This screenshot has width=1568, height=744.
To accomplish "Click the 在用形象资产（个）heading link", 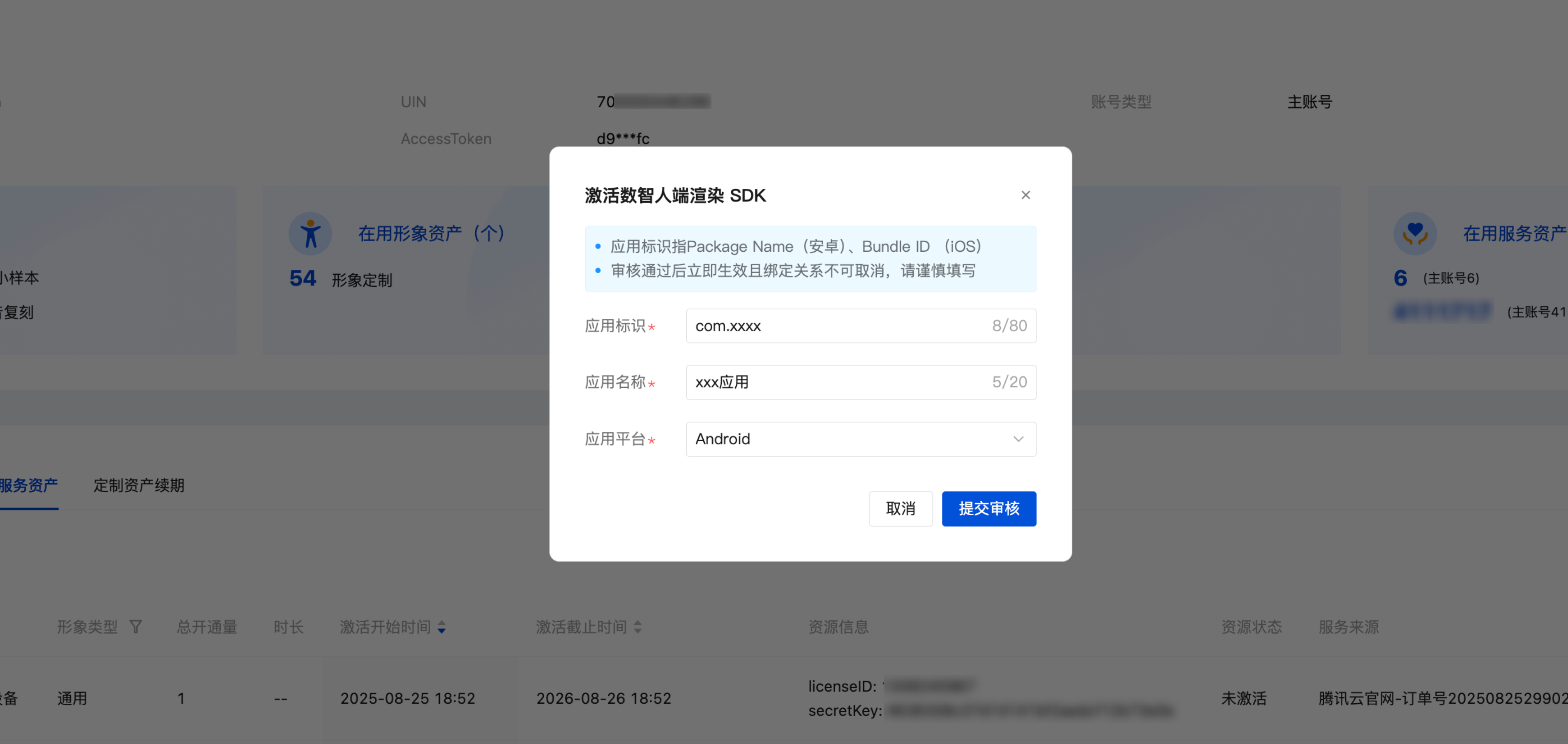I will [431, 233].
